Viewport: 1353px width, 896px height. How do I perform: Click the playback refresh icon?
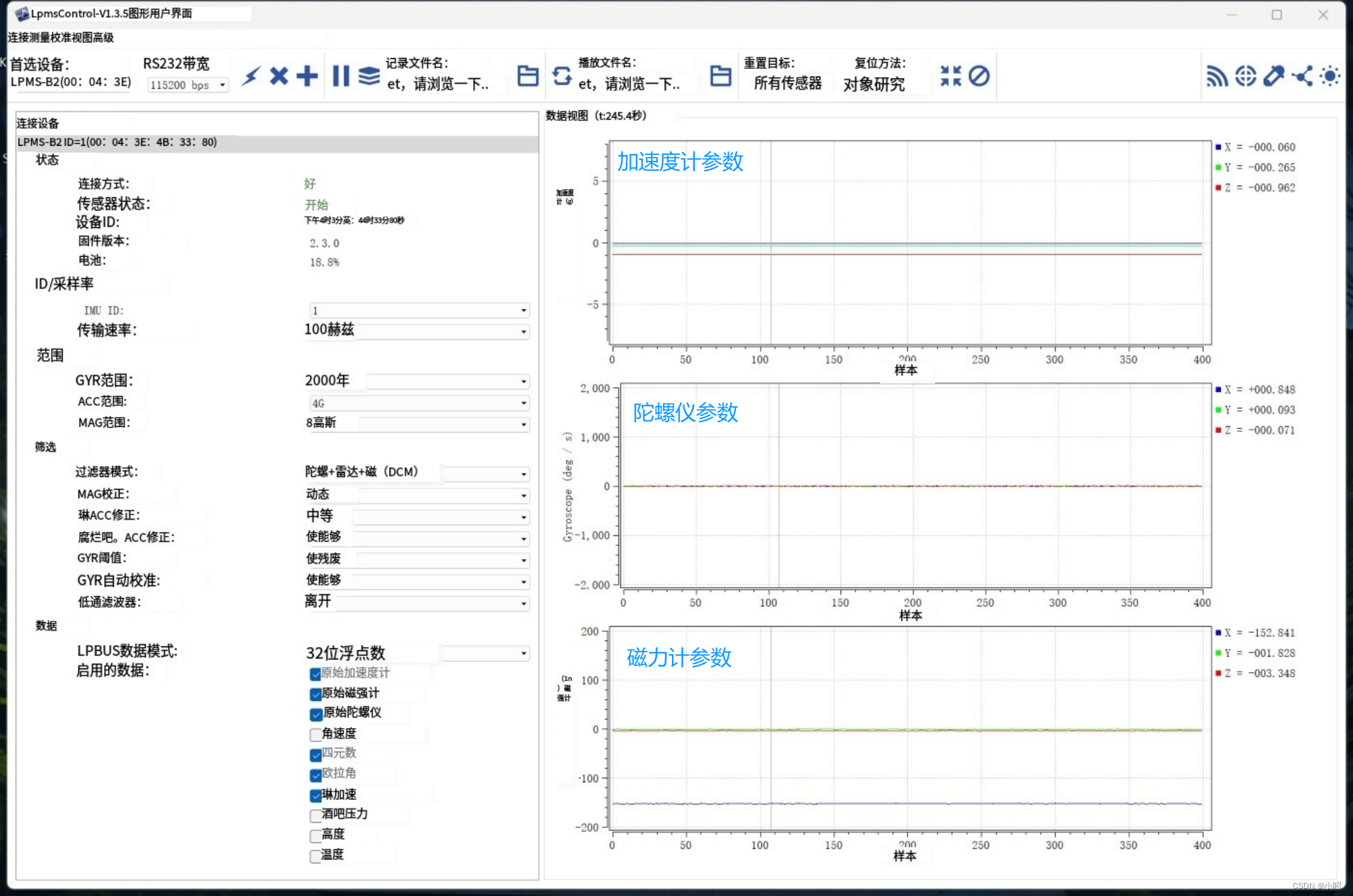coord(563,76)
